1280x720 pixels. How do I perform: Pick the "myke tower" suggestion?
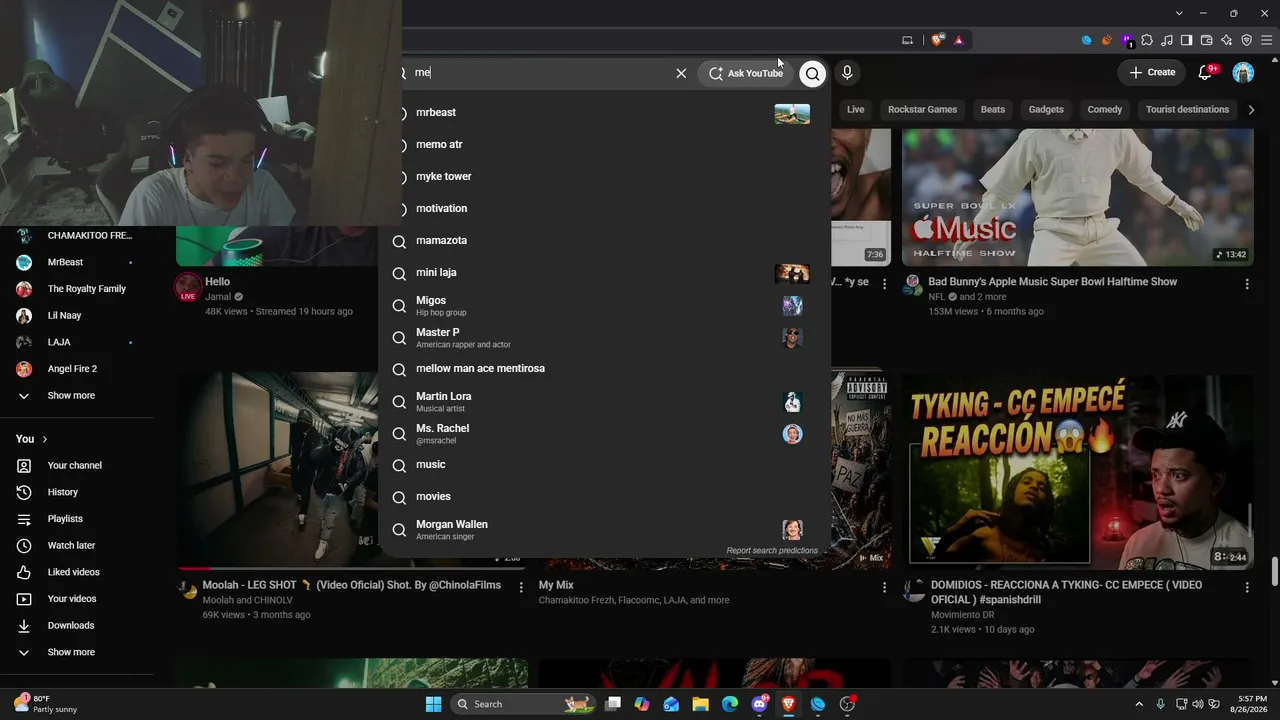tap(605, 176)
